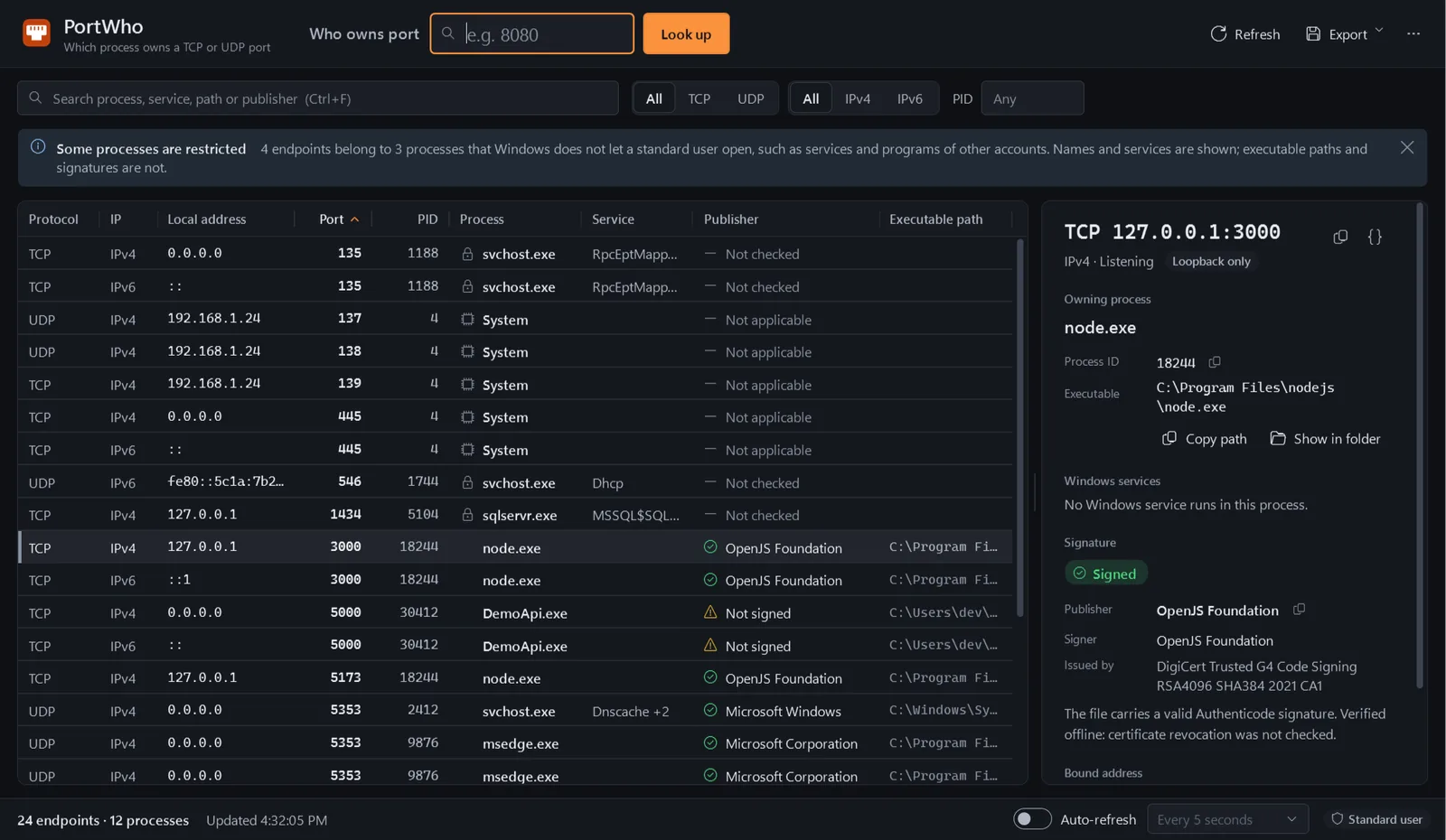Click the Refresh button
This screenshot has width=1446, height=840.
point(1245,33)
